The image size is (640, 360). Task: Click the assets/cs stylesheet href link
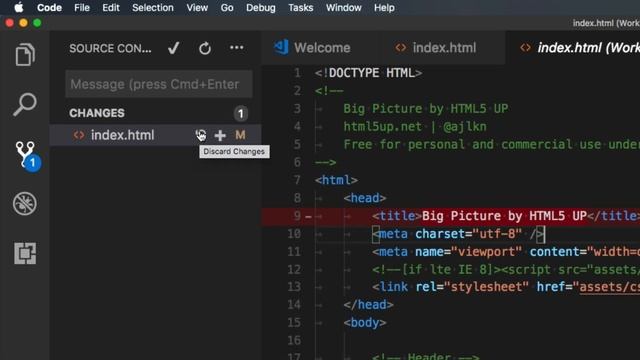coord(609,287)
